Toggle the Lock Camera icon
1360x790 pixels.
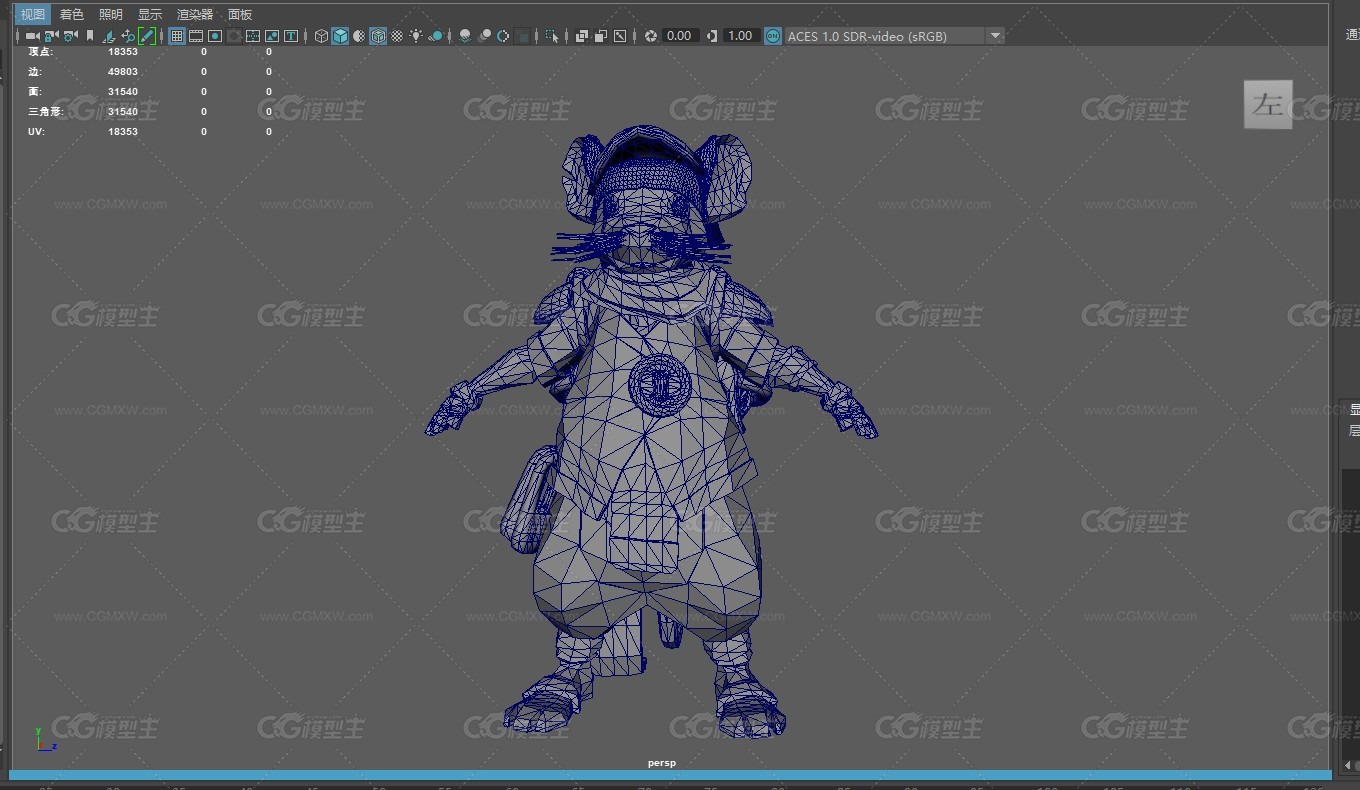pyautogui.click(x=51, y=36)
